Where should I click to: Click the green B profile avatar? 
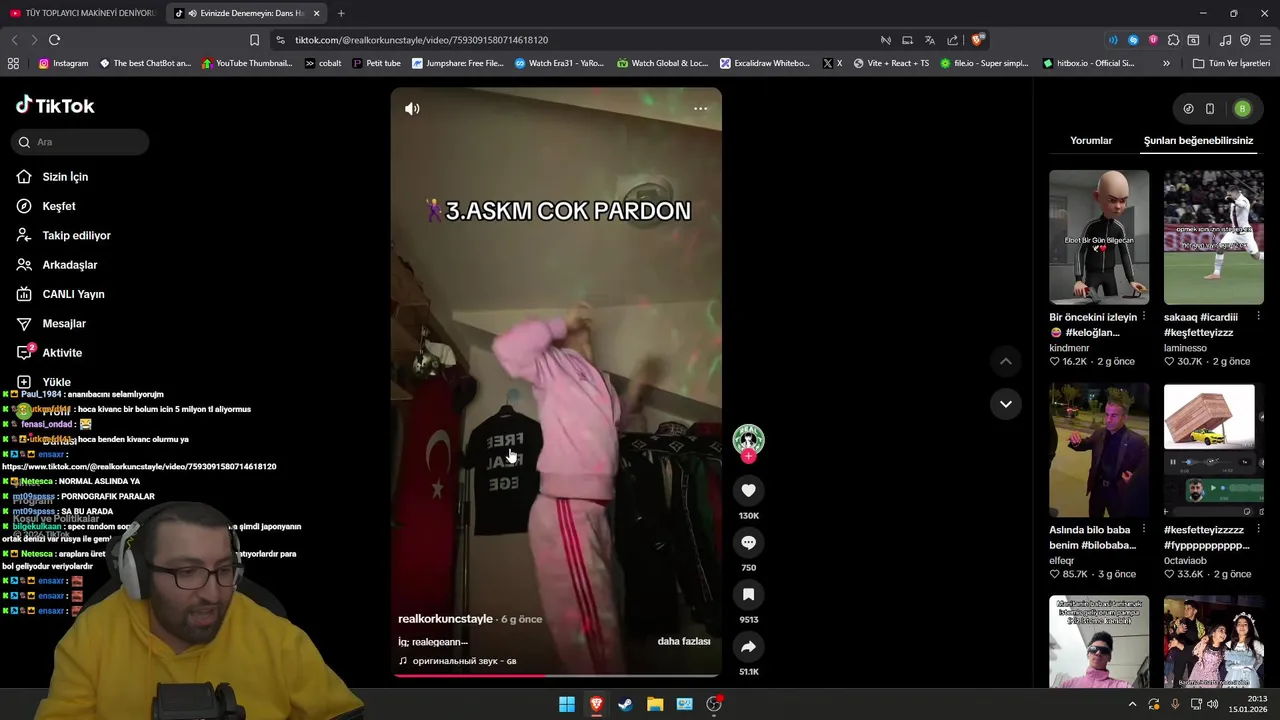(x=1242, y=109)
